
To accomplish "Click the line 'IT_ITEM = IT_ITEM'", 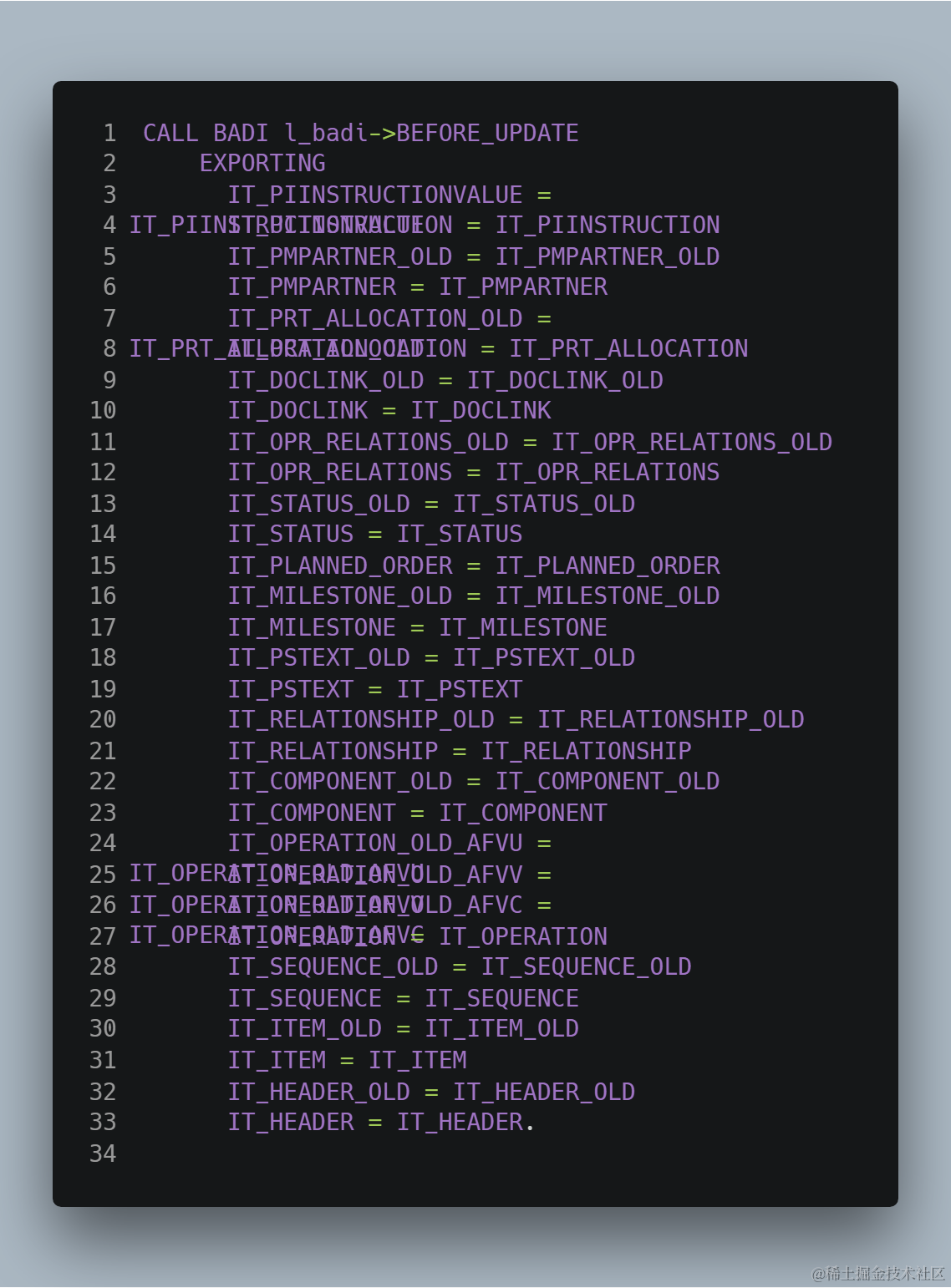I will 348,1060.
